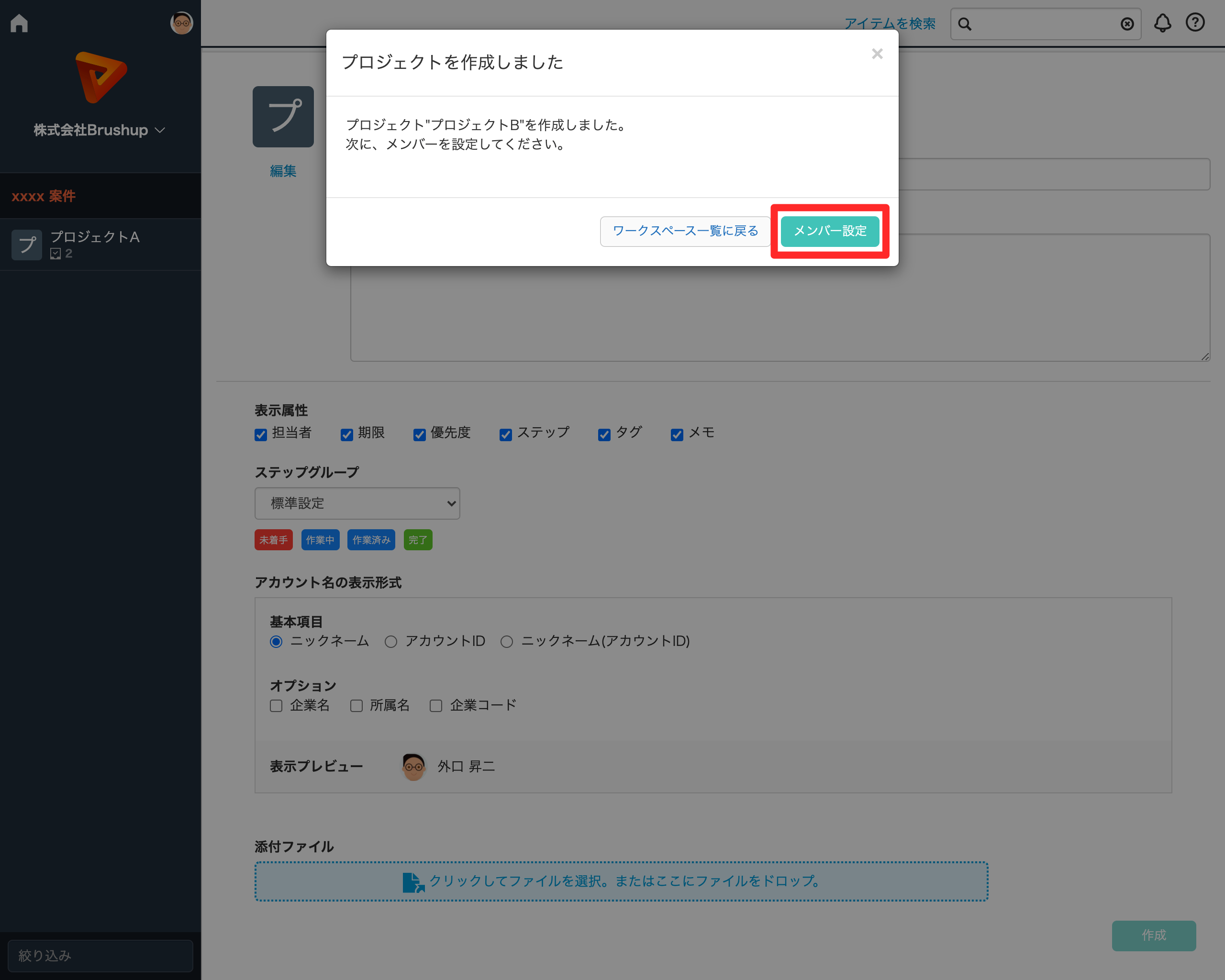This screenshot has width=1225, height=980.
Task: Open the user avatar profile menu
Action: pos(181,23)
